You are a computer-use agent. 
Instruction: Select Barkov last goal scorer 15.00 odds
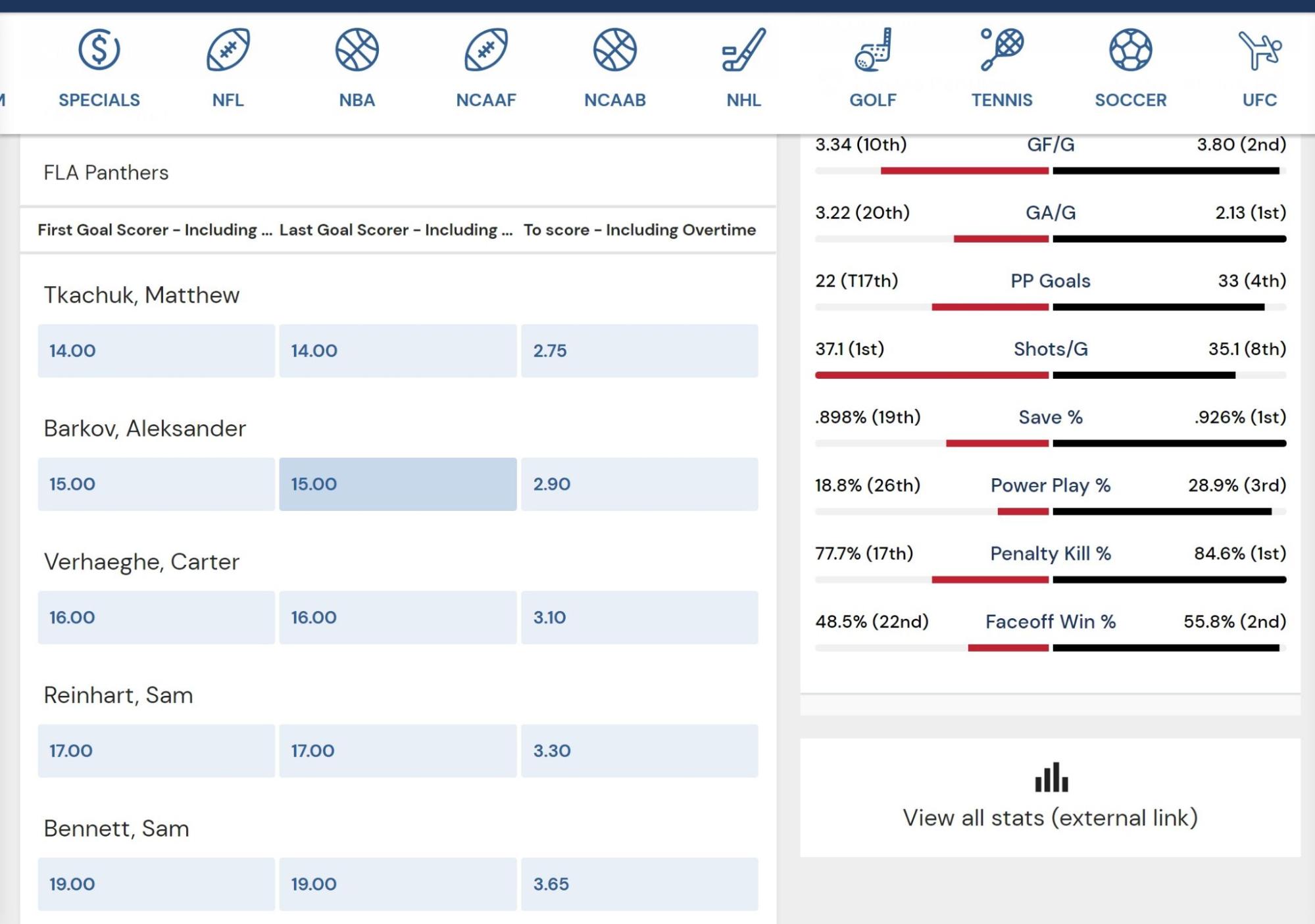pyautogui.click(x=397, y=484)
